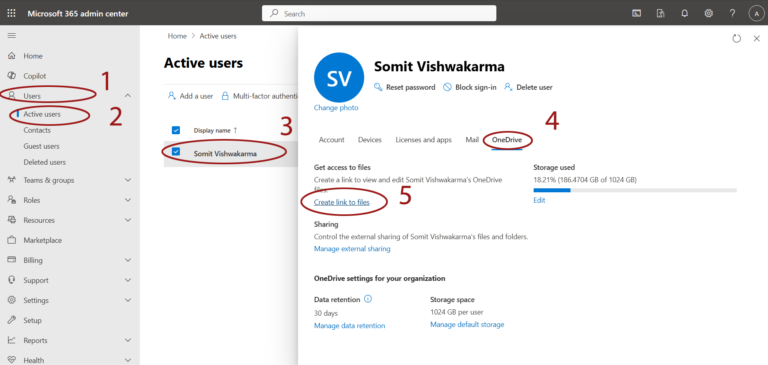768x365 pixels.
Task: Click the Settings gear icon in sidebar
Action: pyautogui.click(x=12, y=300)
